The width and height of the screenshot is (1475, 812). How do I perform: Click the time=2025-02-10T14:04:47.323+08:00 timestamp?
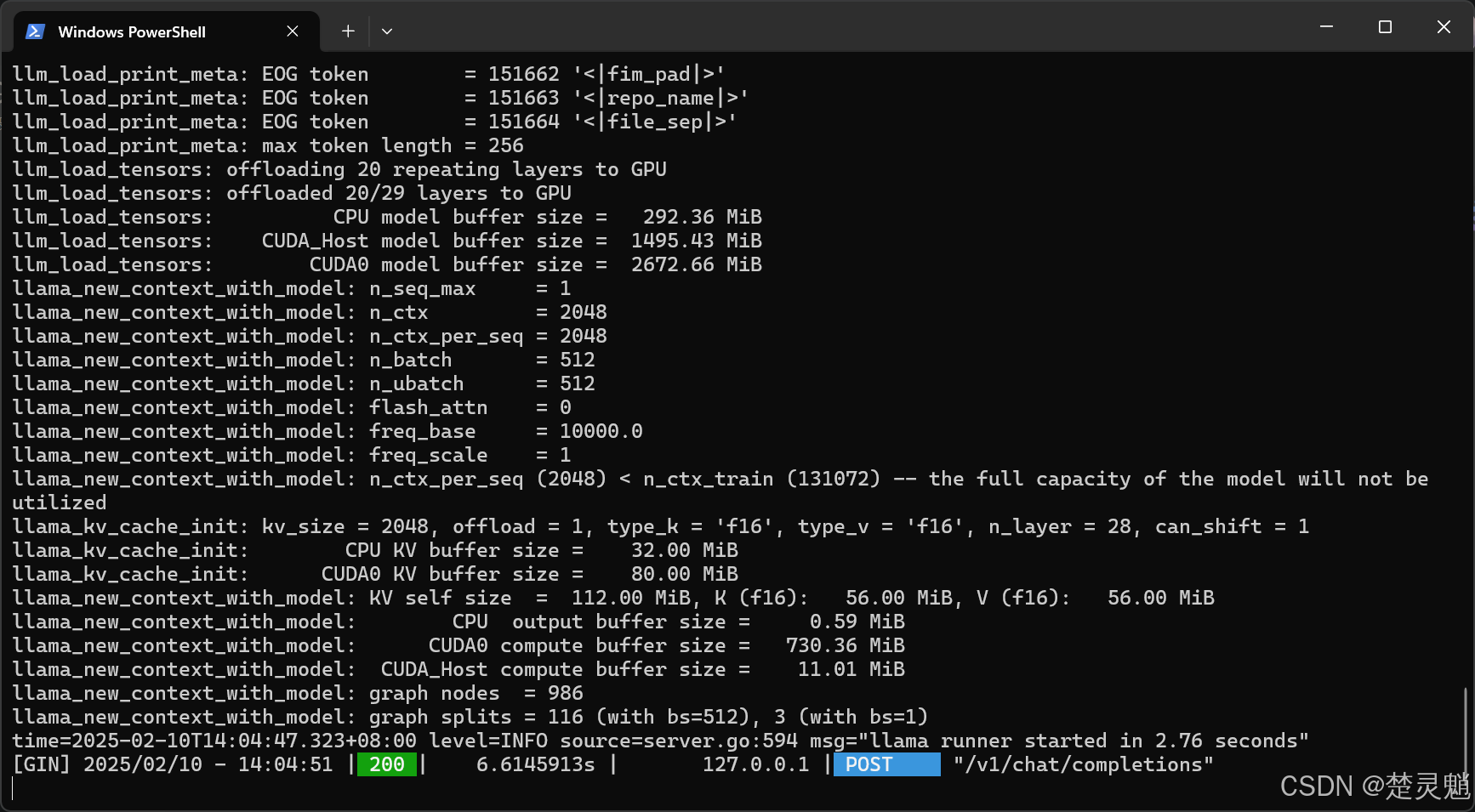pos(214,741)
